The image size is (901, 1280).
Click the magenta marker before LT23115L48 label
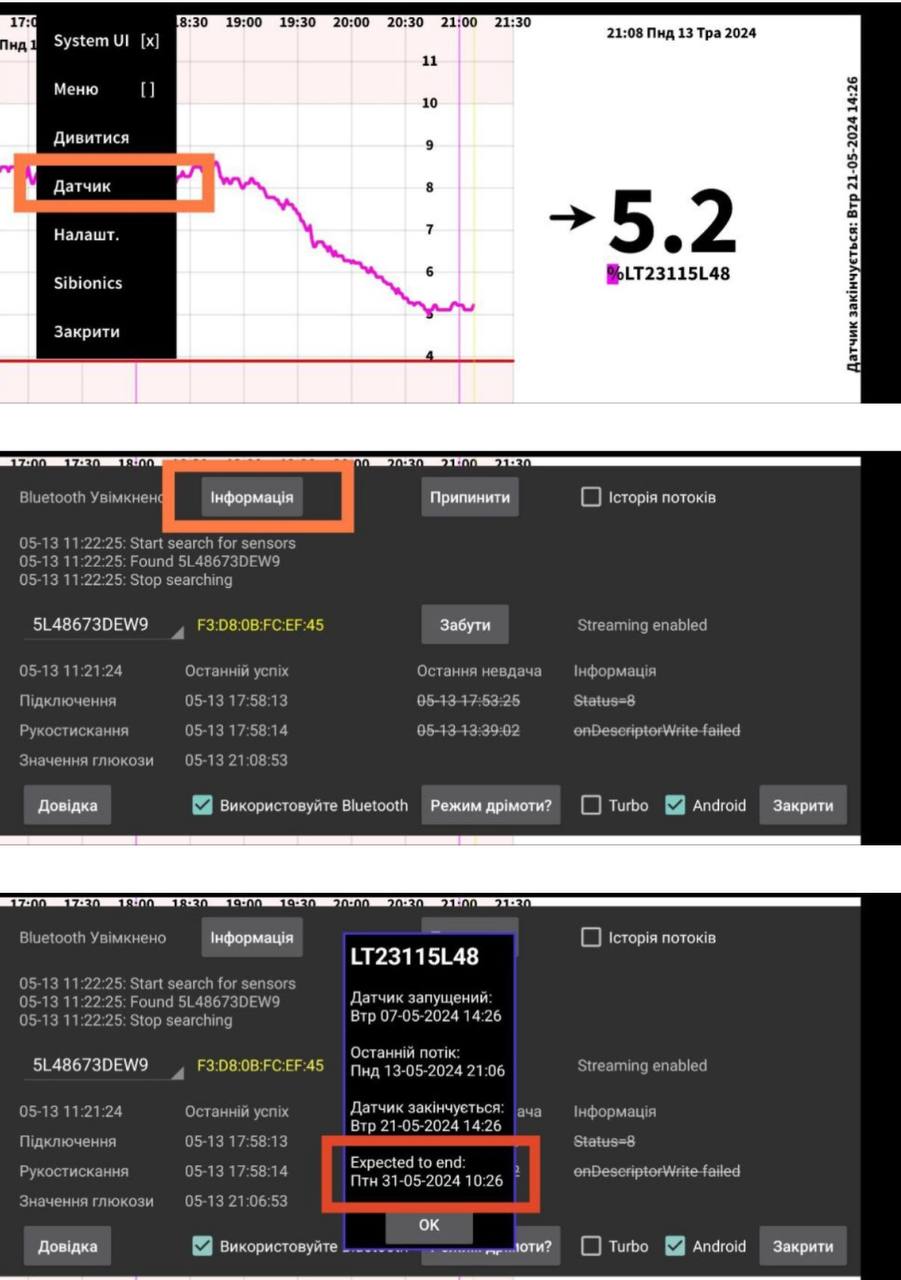coord(612,273)
